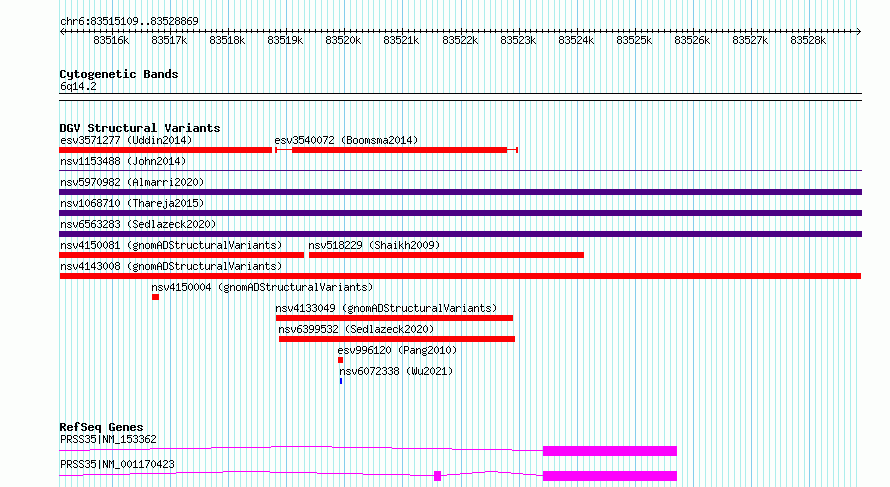Select the nsv1068710 purple variant bar
The image size is (890, 487).
[x=460, y=213]
